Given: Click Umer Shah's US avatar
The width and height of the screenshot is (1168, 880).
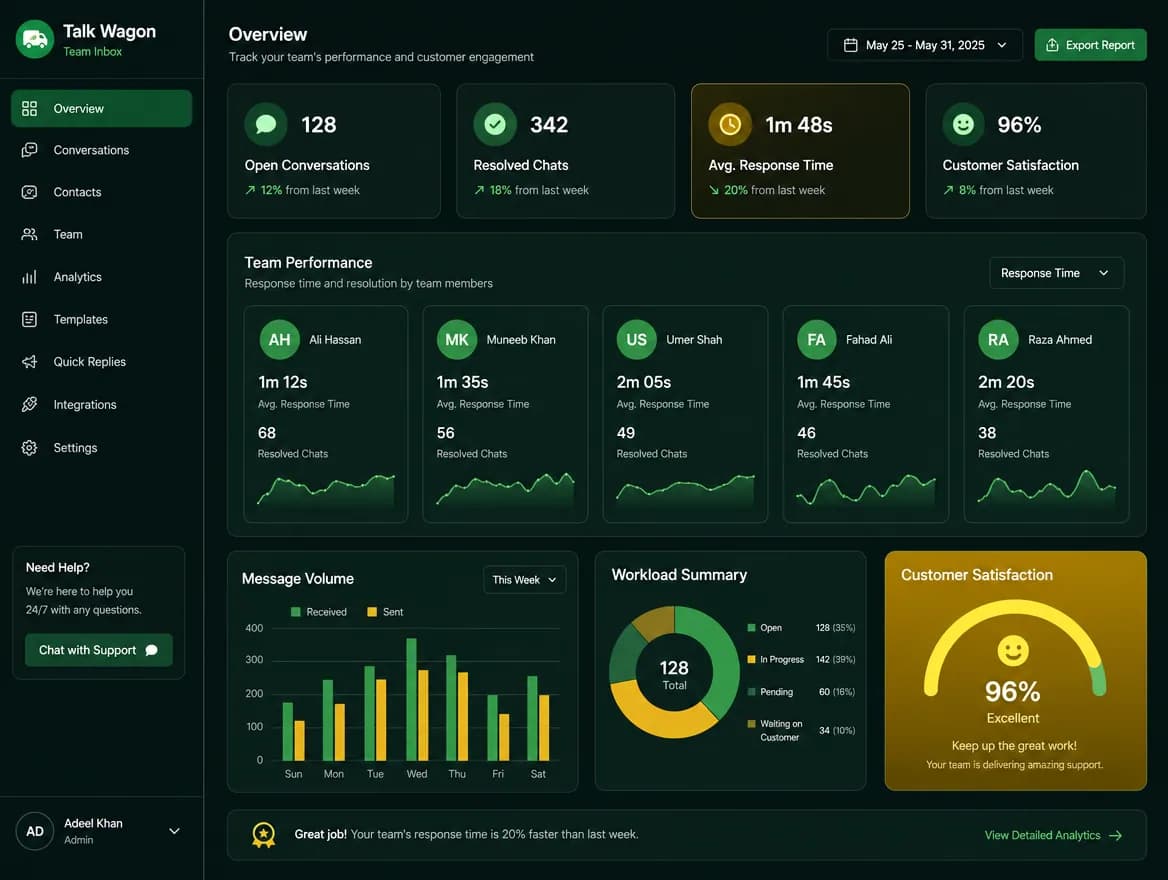Looking at the screenshot, I should click(637, 340).
